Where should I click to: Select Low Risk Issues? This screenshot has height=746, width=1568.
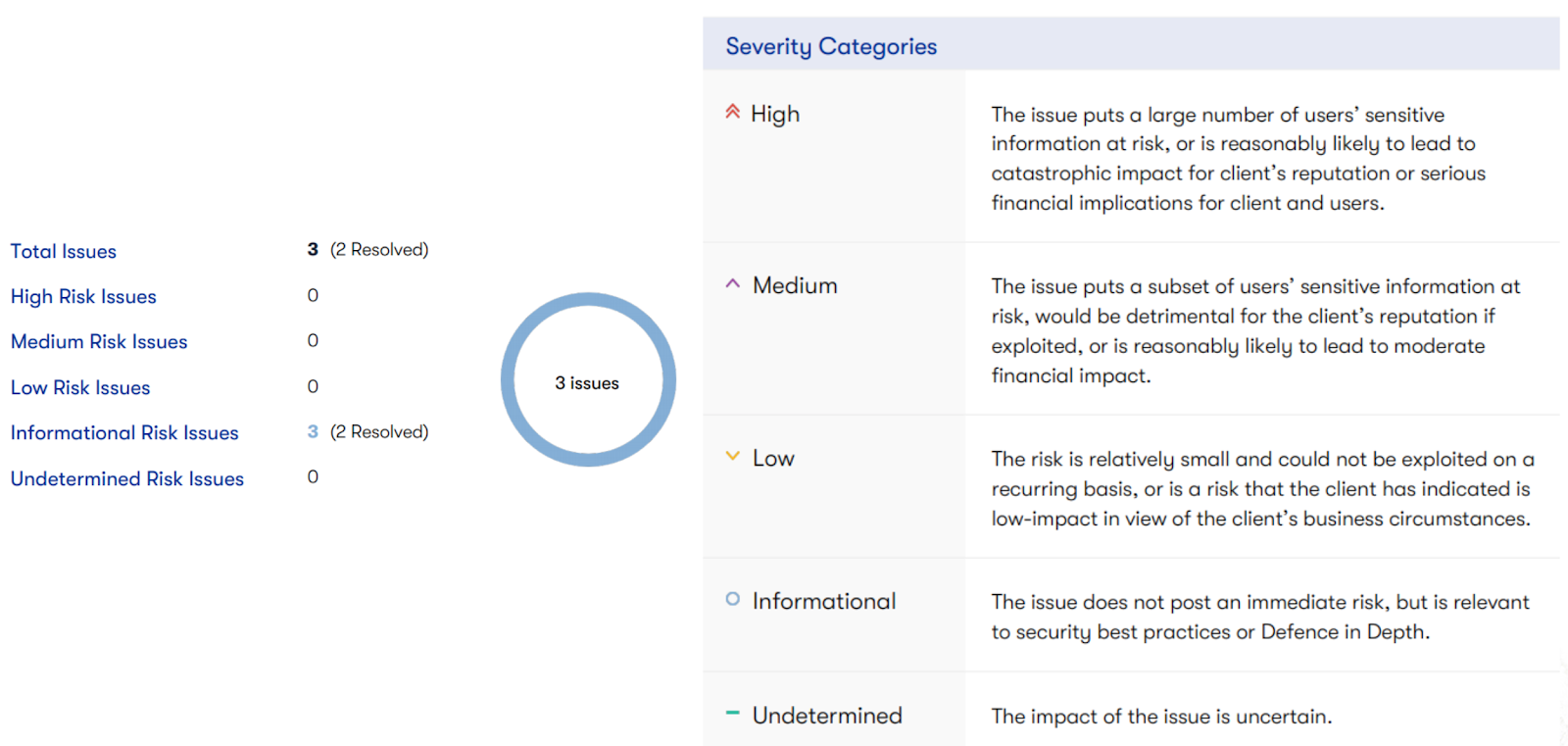80,387
